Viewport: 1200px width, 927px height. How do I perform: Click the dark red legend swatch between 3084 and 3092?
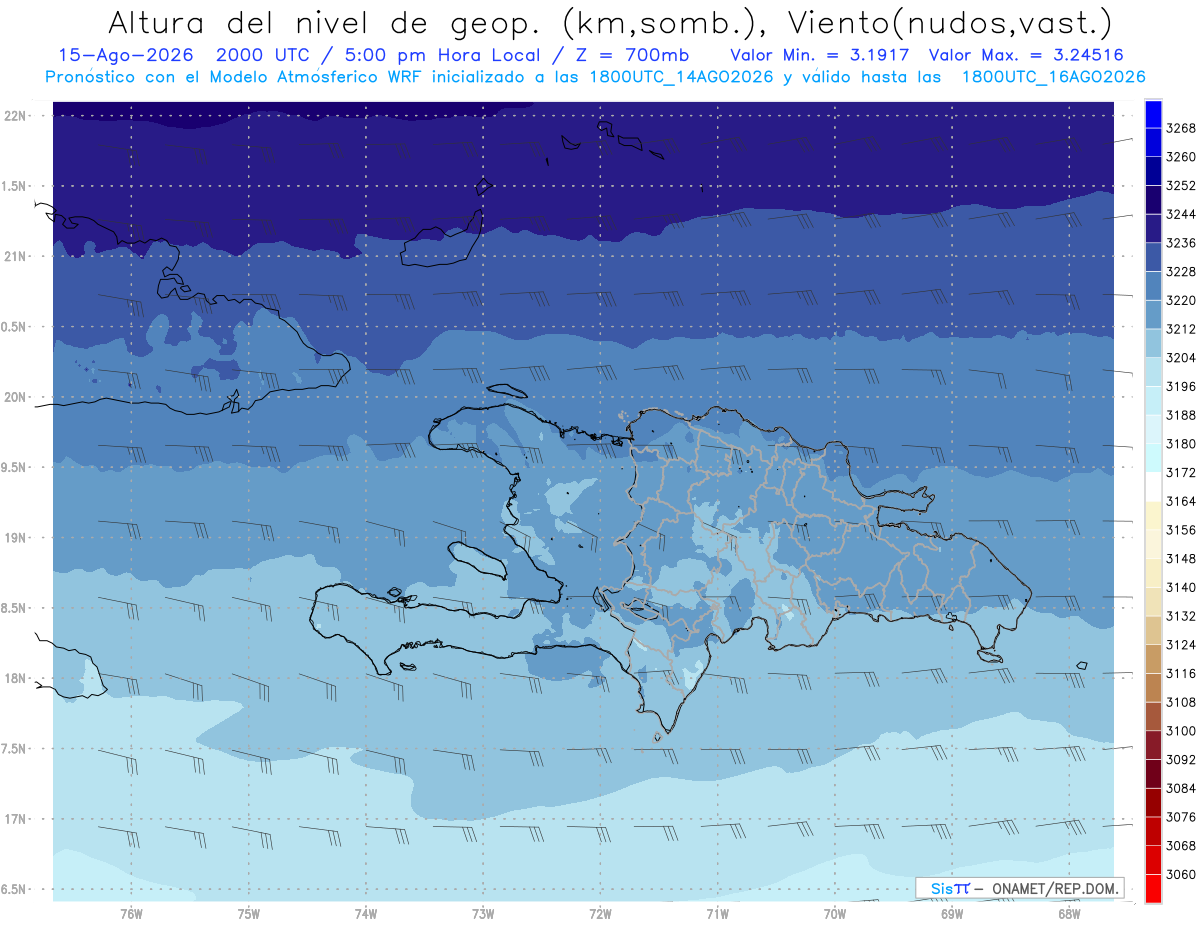coord(1153,773)
